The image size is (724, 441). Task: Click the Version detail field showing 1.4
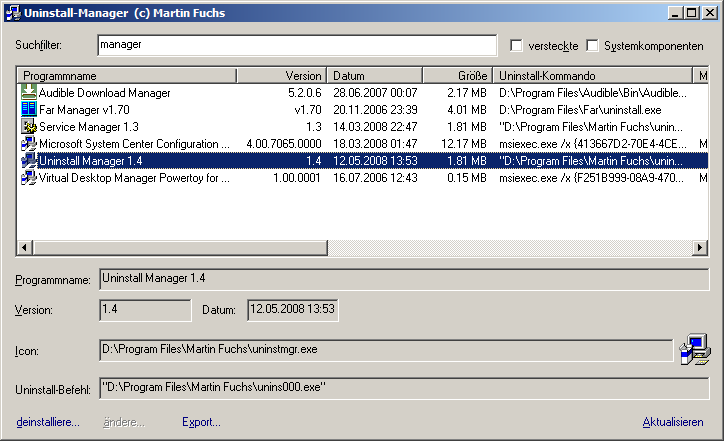pyautogui.click(x=145, y=310)
